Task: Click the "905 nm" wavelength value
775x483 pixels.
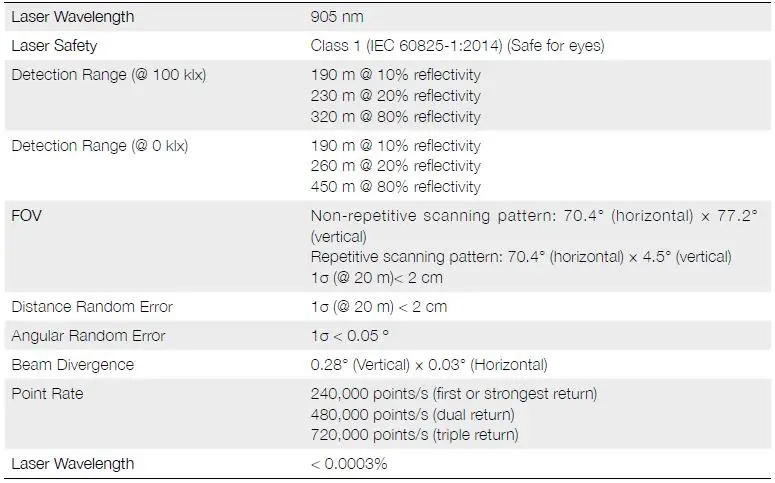Action: pyautogui.click(x=337, y=17)
